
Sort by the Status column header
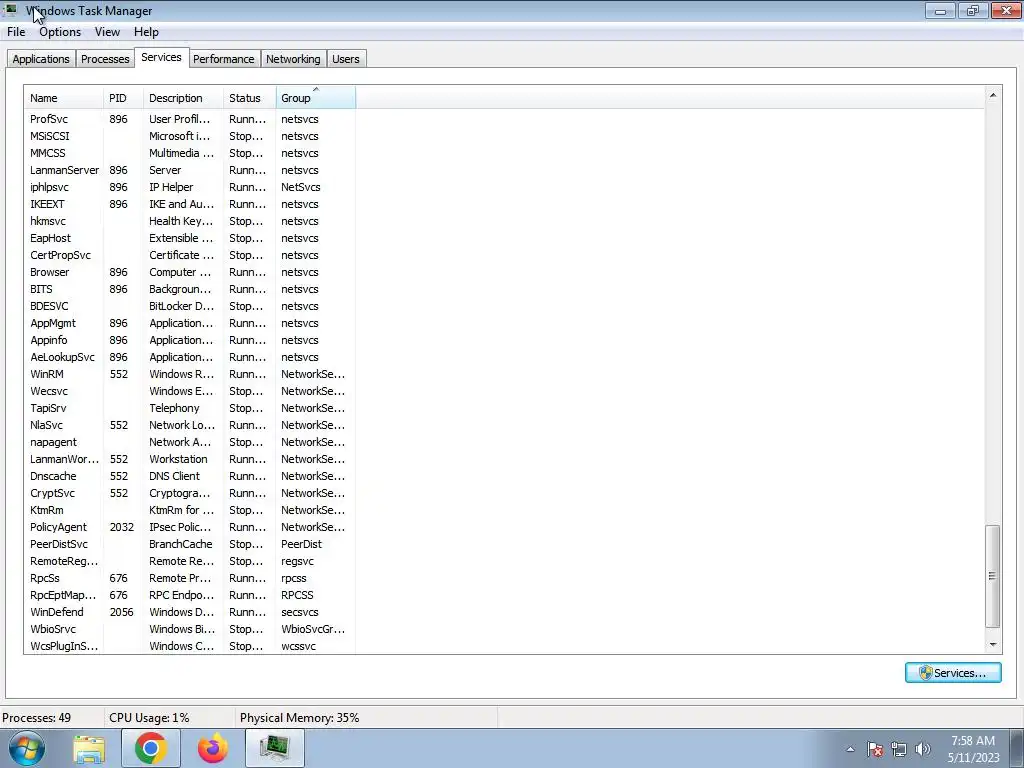pyautogui.click(x=249, y=98)
